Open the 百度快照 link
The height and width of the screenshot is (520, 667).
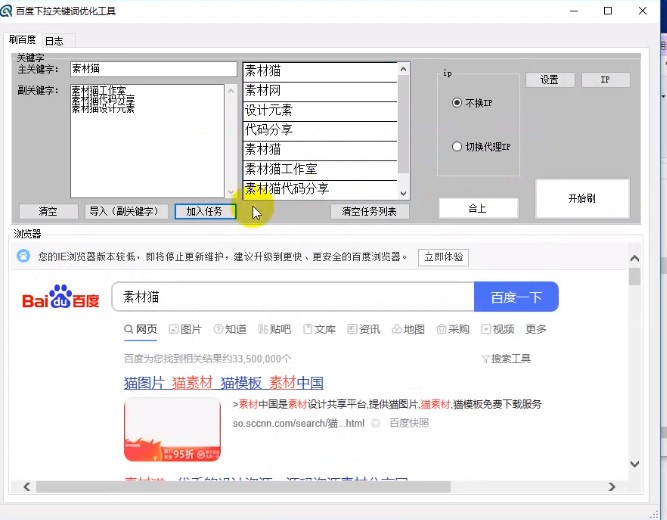(x=409, y=423)
